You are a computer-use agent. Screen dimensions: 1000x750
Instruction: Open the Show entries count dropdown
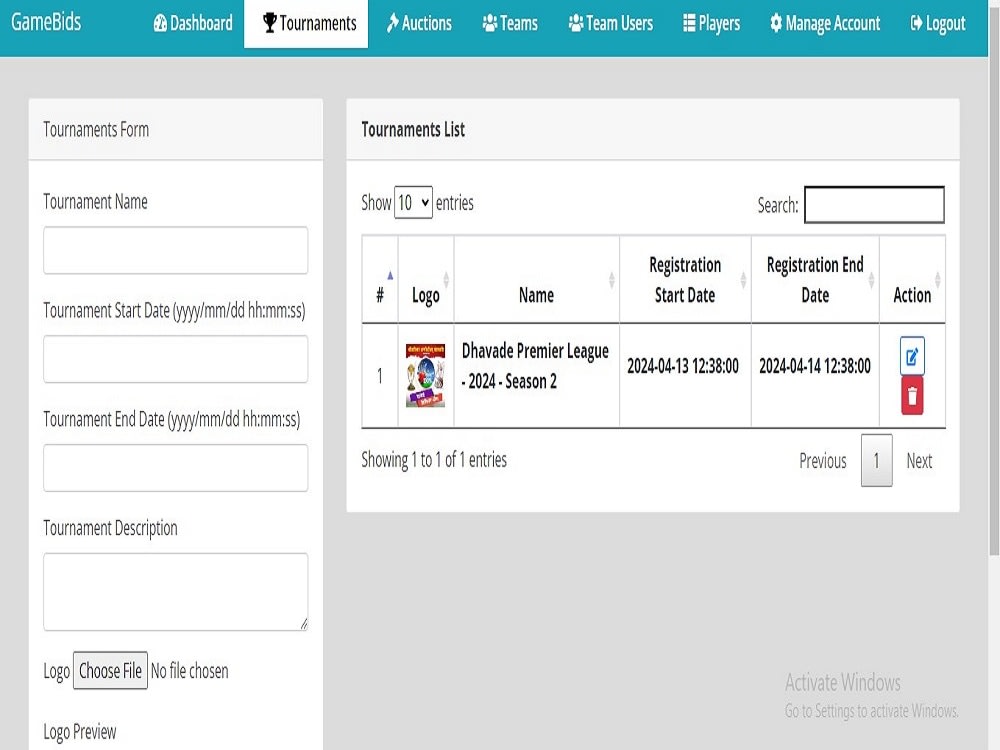click(413, 202)
